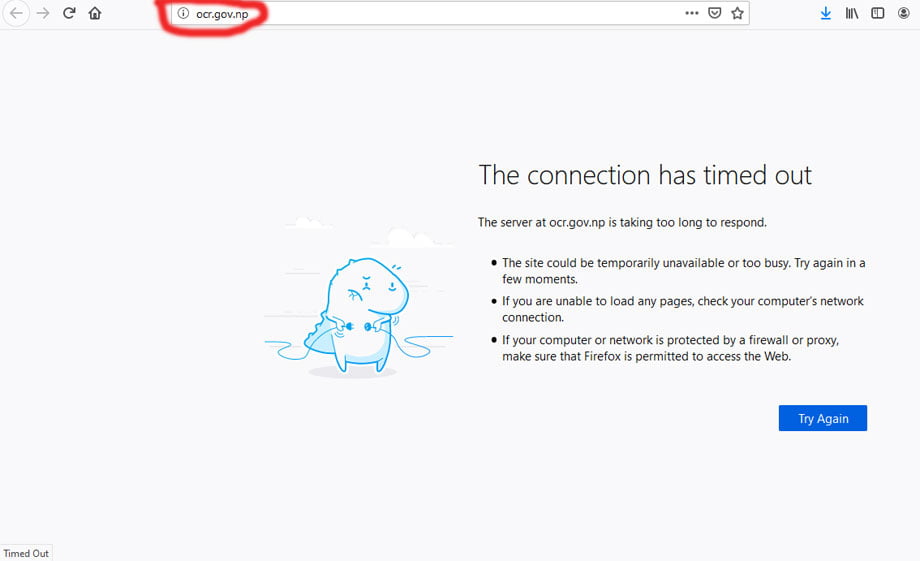This screenshot has width=920, height=561.
Task: Click into the ocr.gov.np address field
Action: pyautogui.click(x=400, y=14)
